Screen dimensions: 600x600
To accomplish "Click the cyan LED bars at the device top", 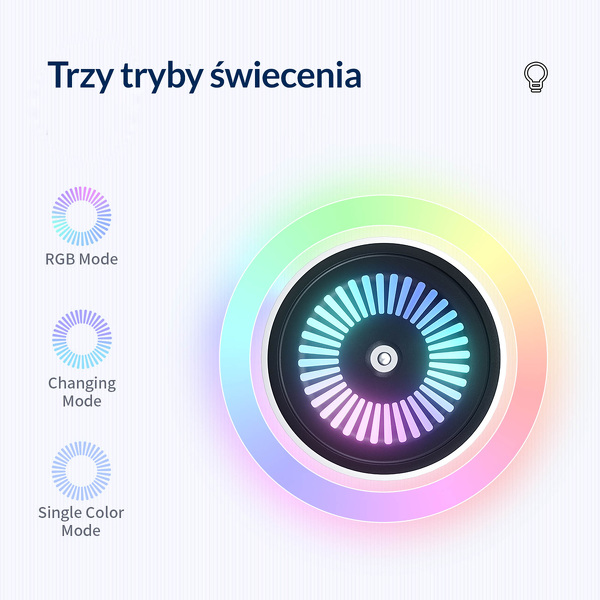I will pyautogui.click(x=385, y=295).
